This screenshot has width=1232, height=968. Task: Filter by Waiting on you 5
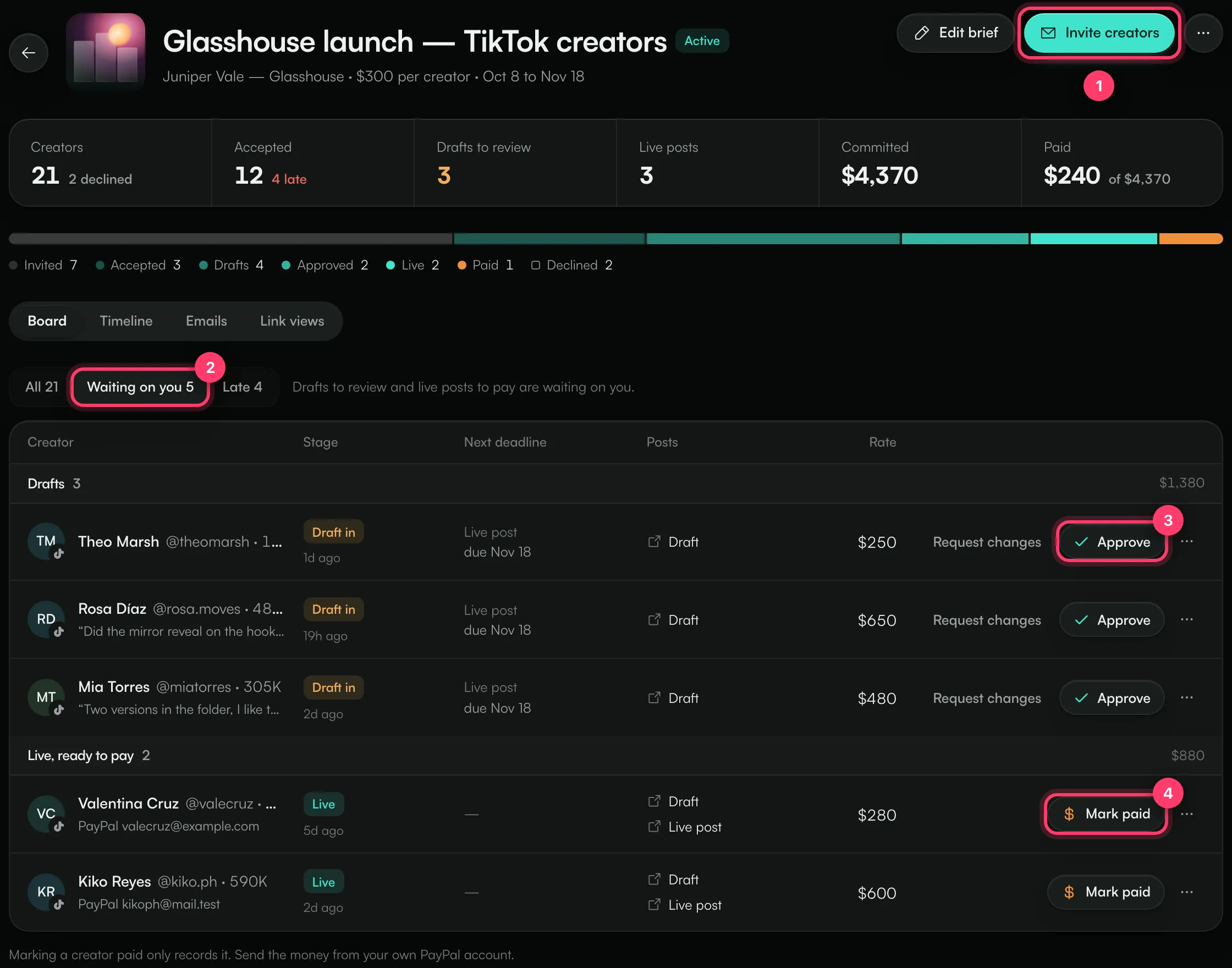coord(140,387)
